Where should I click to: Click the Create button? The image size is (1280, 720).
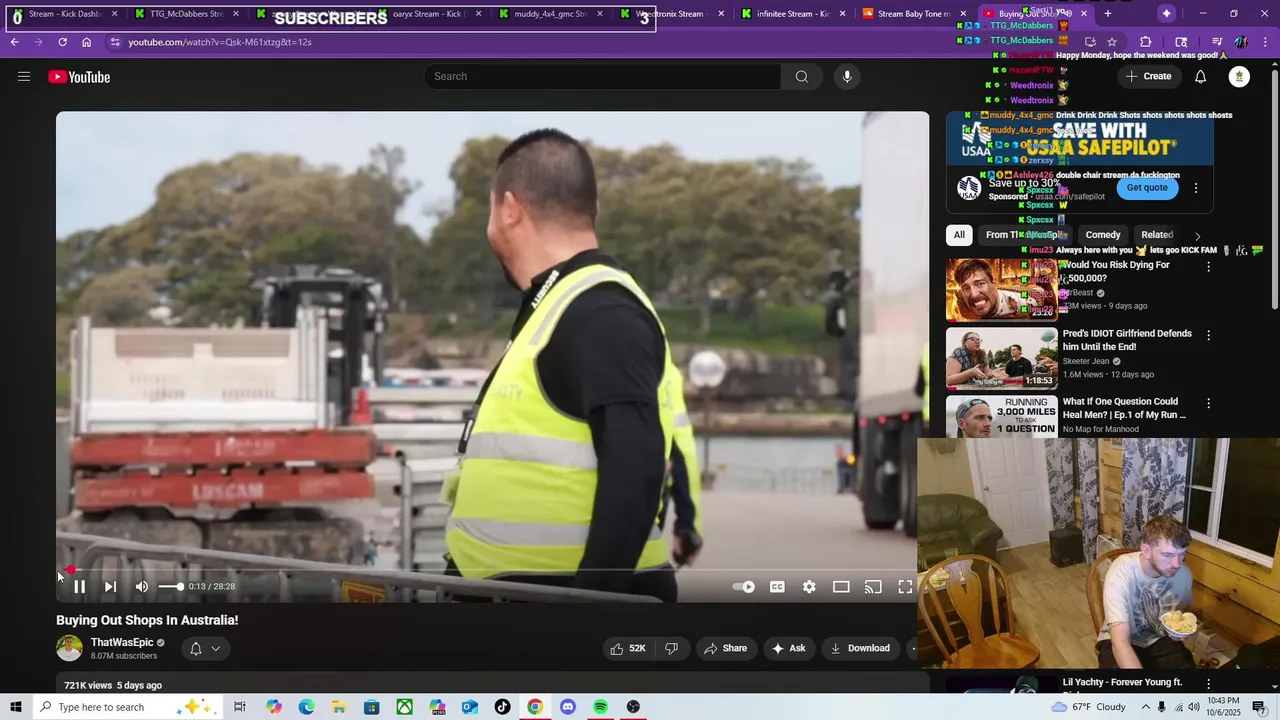[x=1148, y=77]
